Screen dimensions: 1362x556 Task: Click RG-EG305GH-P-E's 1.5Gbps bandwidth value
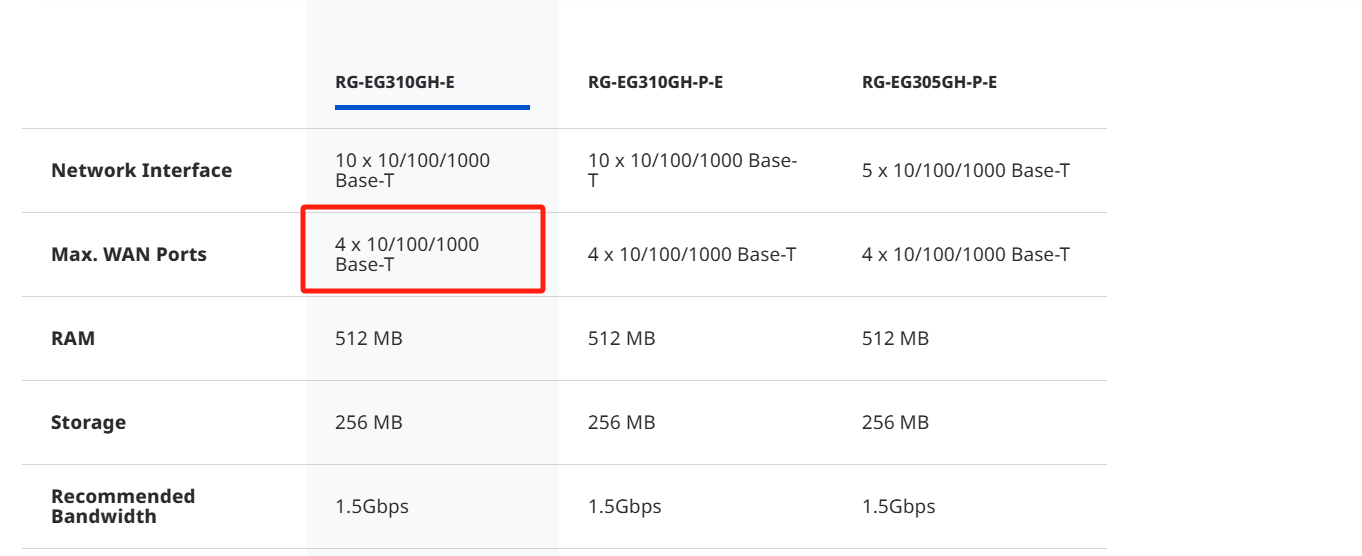[x=898, y=506]
